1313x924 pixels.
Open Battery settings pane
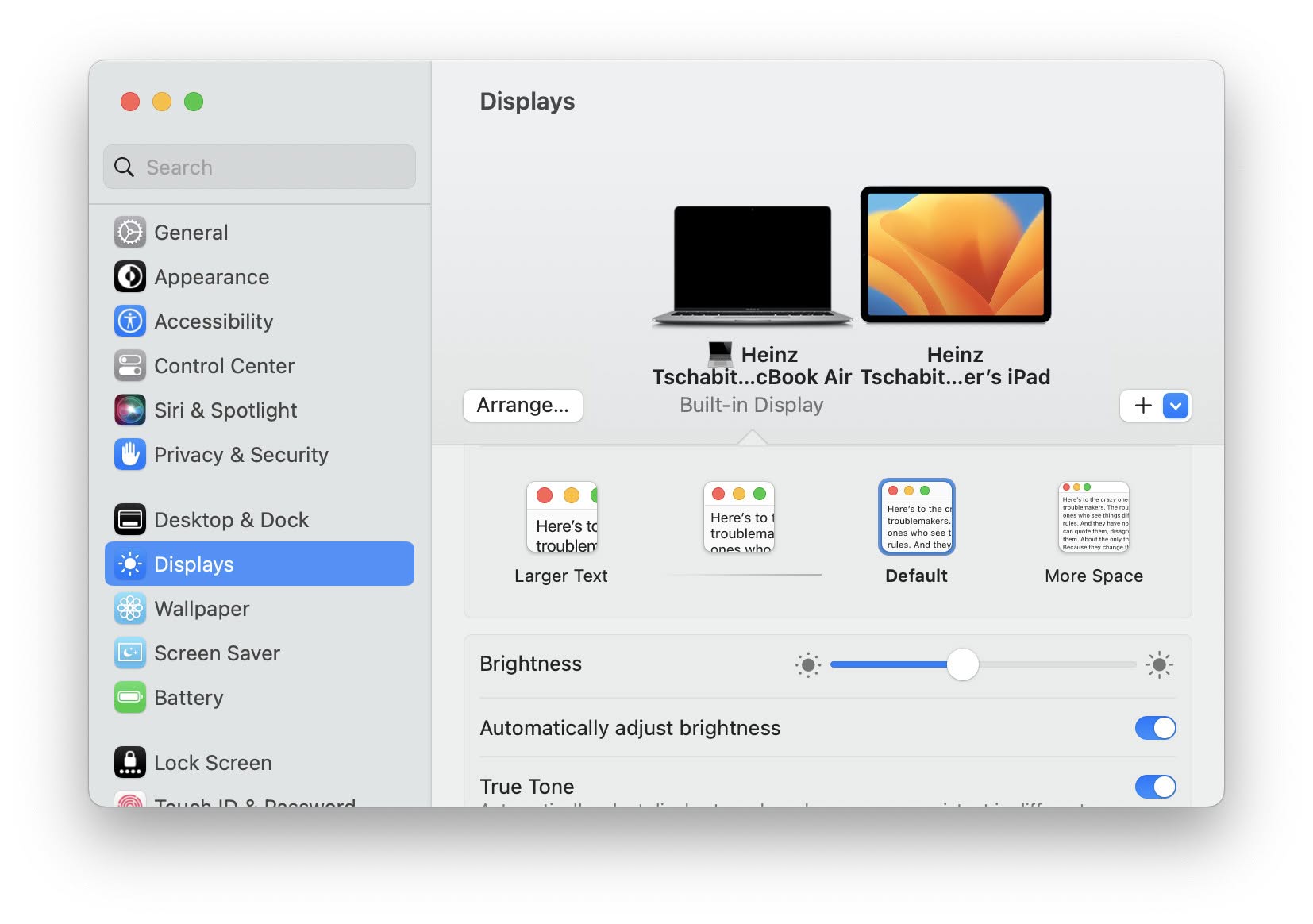260,698
